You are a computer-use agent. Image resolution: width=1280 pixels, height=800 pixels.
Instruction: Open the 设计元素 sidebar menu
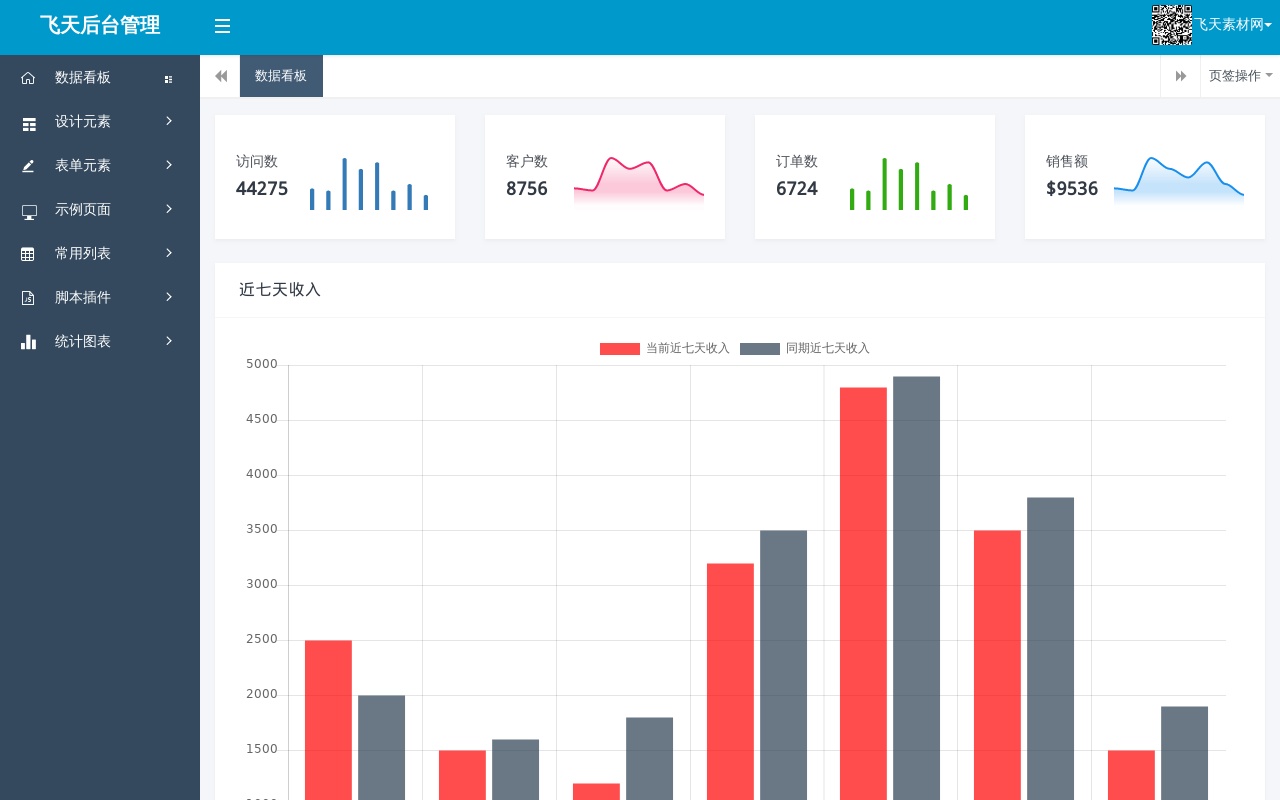pyautogui.click(x=100, y=121)
